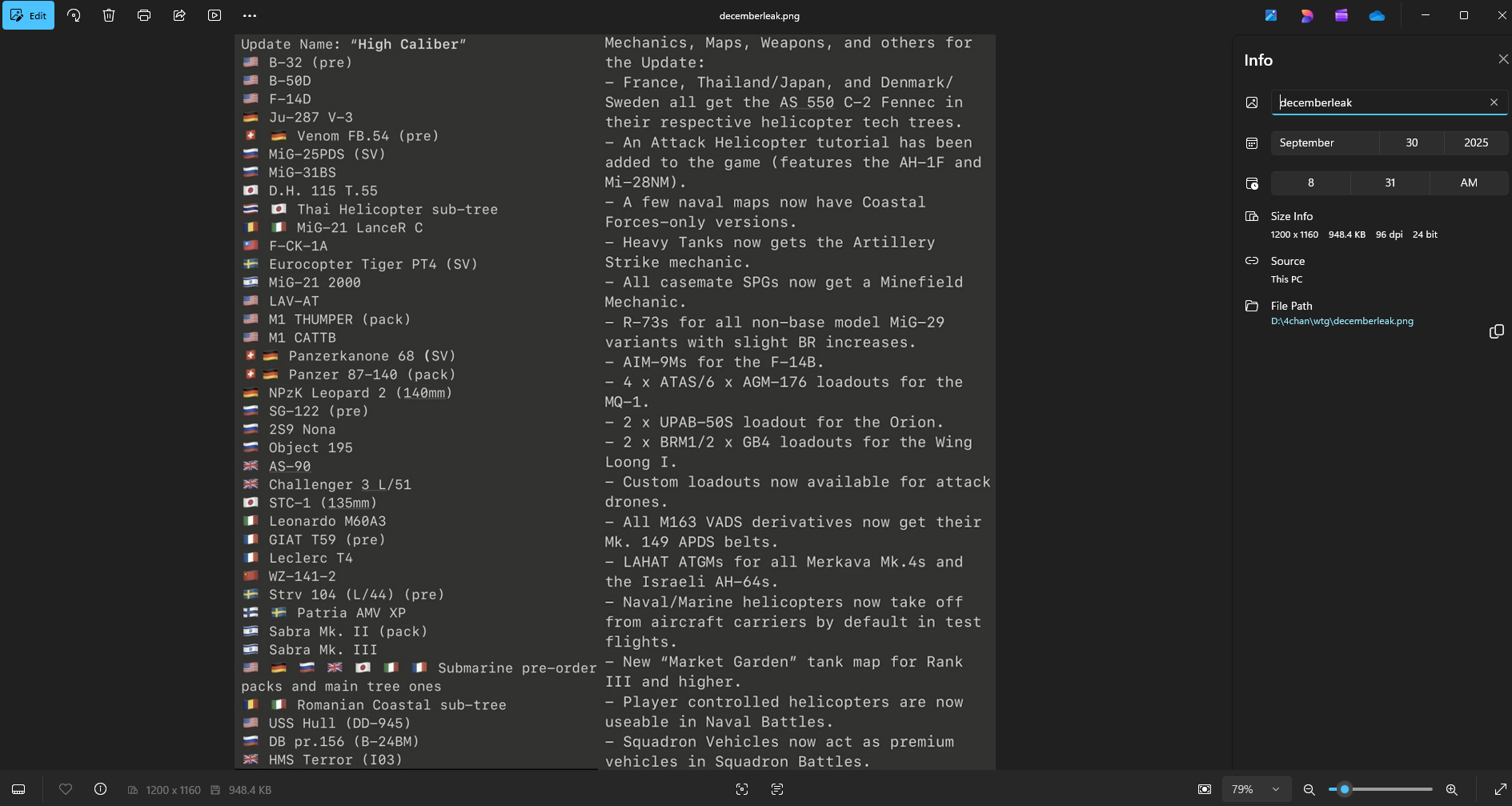Zoom in with the plus magnifier
The height and width of the screenshot is (806, 1512).
pos(1451,789)
